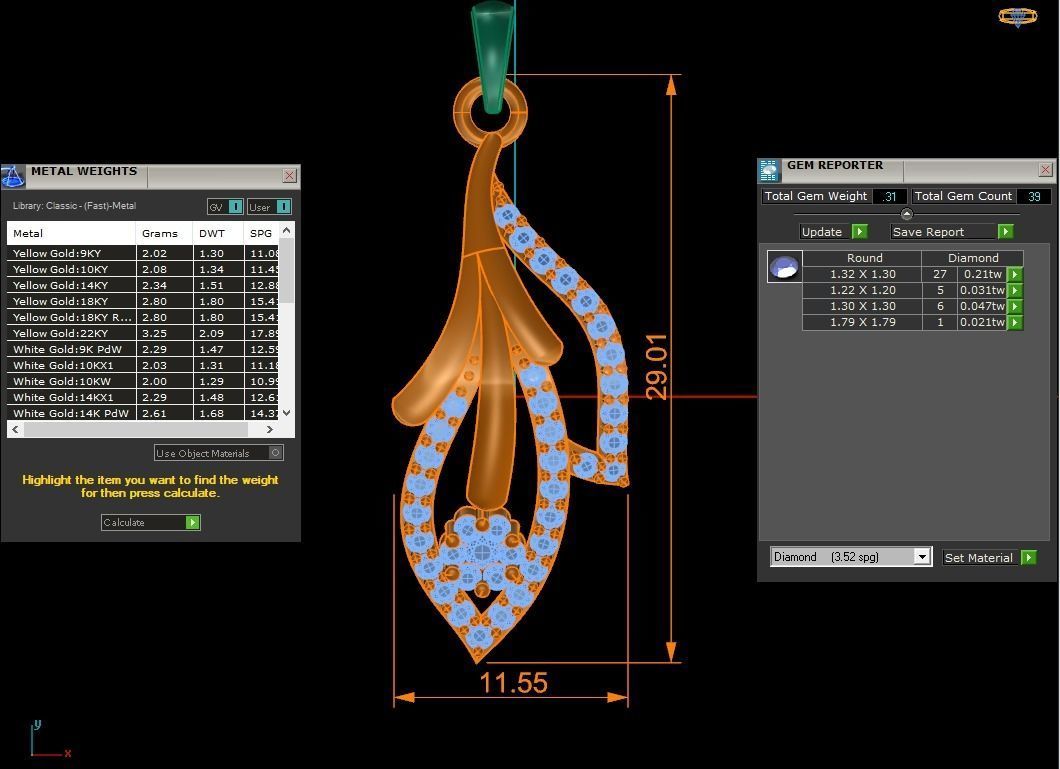Click green arrow for 1.32 X 1.30 row
Viewport: 1060px width, 769px height.
pos(1015,274)
